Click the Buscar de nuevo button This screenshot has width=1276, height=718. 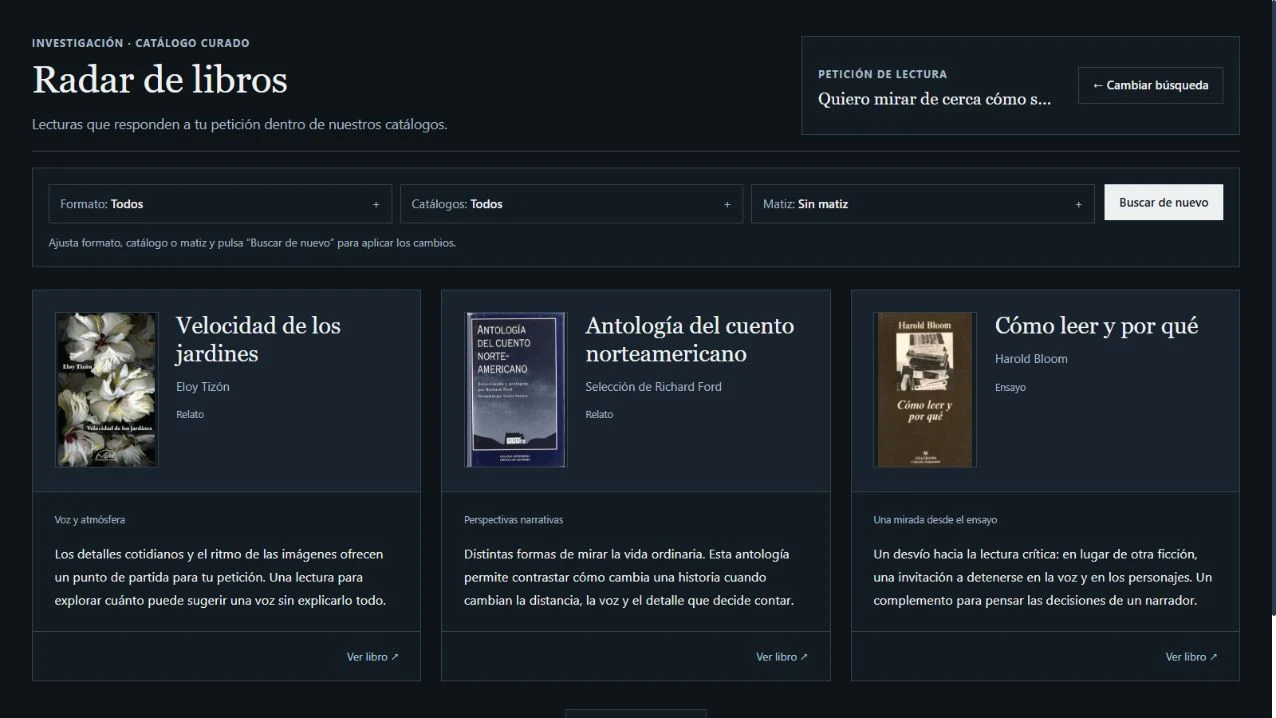(x=1163, y=202)
